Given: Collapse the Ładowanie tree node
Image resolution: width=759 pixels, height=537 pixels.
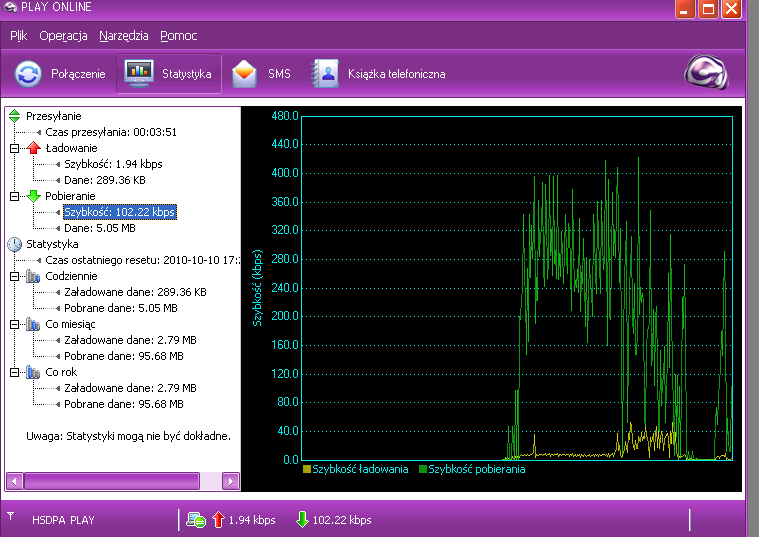Looking at the screenshot, I should (15, 148).
